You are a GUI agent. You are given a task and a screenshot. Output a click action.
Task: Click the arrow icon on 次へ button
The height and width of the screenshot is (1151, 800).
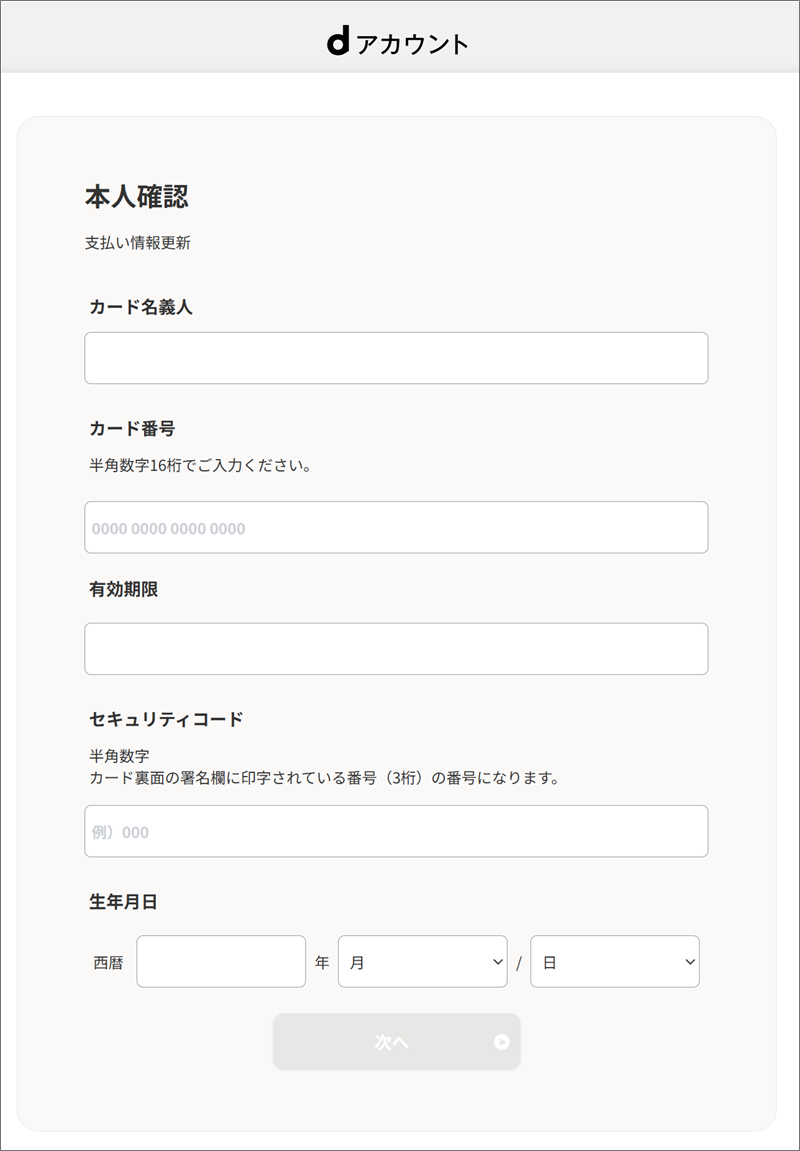[502, 1042]
